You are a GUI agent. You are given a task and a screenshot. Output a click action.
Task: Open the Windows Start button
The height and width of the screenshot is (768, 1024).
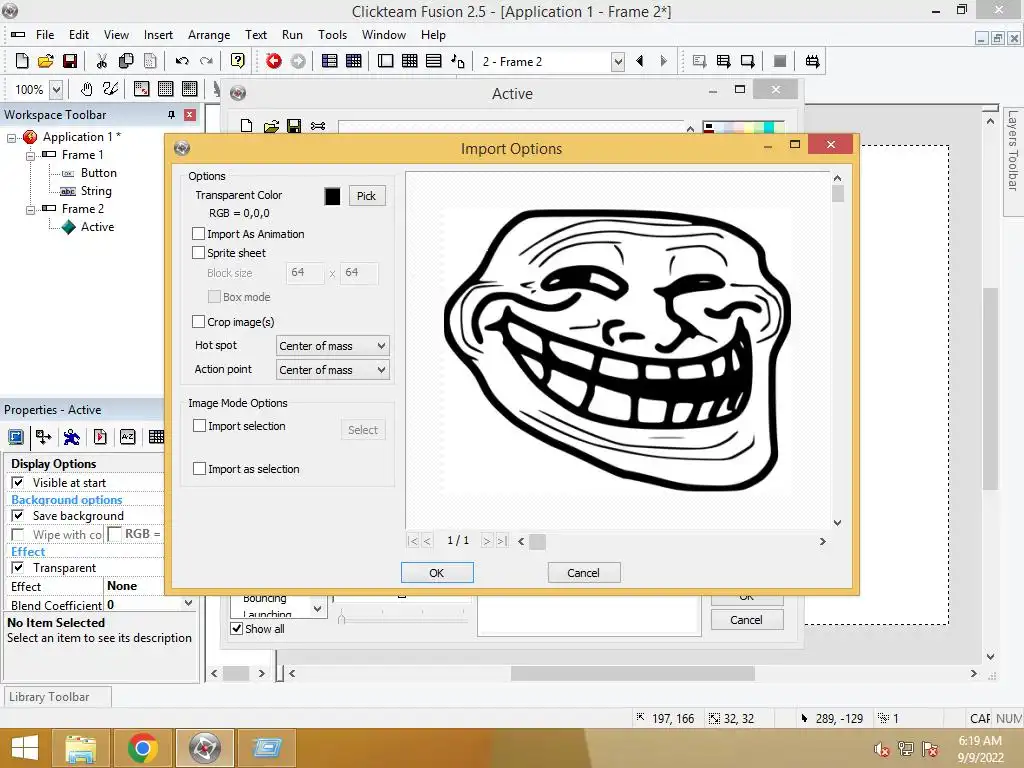tap(24, 748)
